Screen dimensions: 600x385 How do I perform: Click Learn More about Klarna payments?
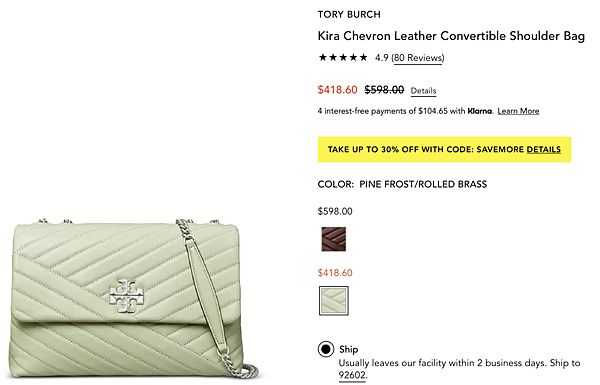518,111
